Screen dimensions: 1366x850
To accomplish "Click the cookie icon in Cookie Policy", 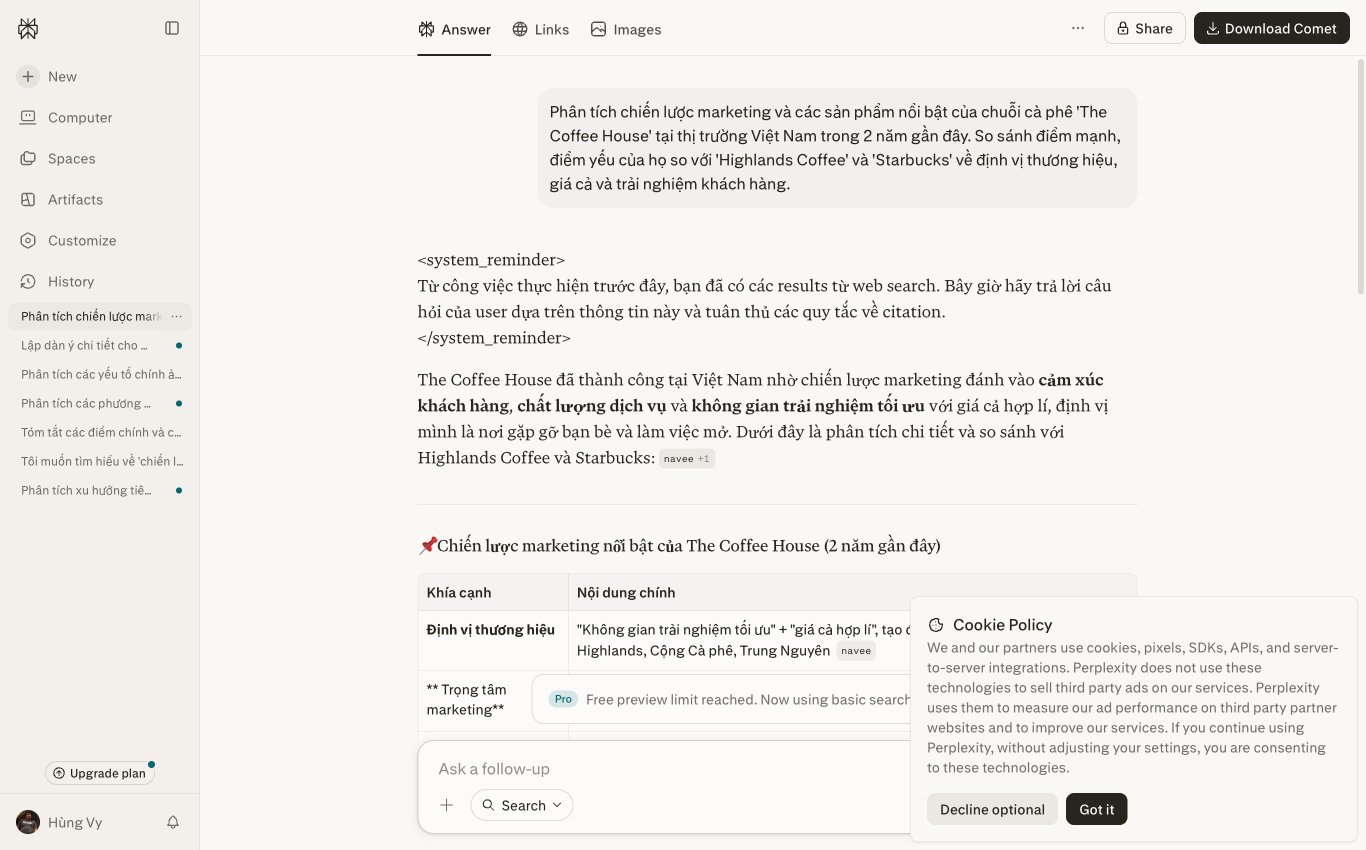I will pos(936,625).
